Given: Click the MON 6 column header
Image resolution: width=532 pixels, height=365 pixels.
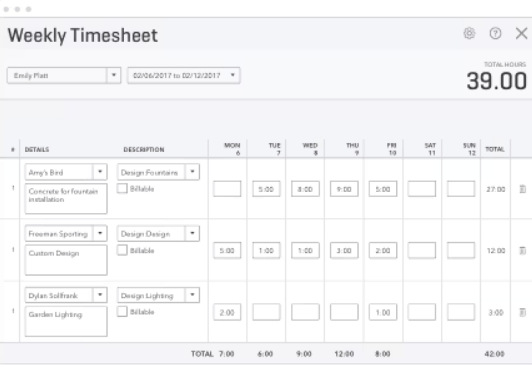Looking at the screenshot, I should tap(232, 149).
